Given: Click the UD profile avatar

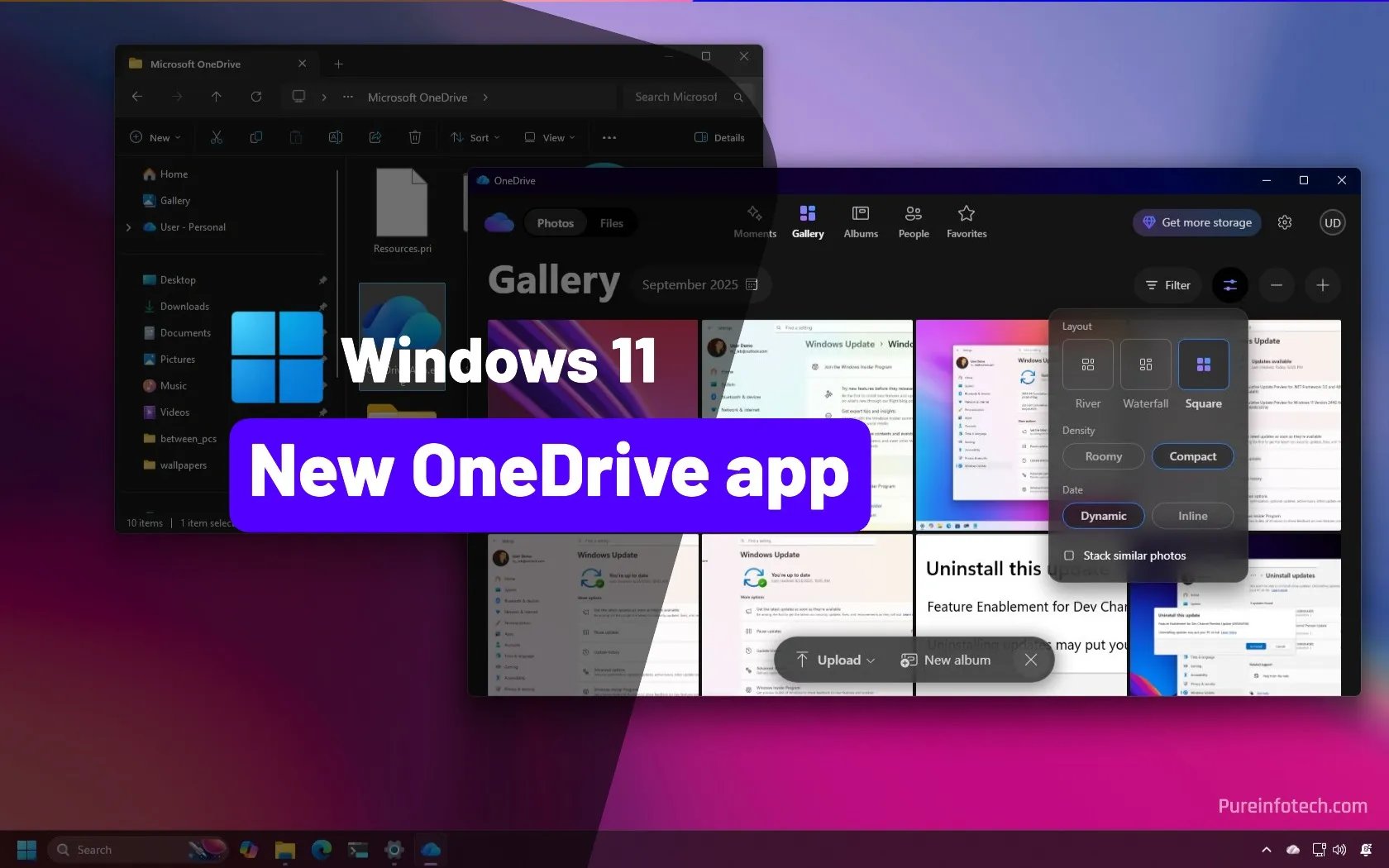Looking at the screenshot, I should (1332, 222).
